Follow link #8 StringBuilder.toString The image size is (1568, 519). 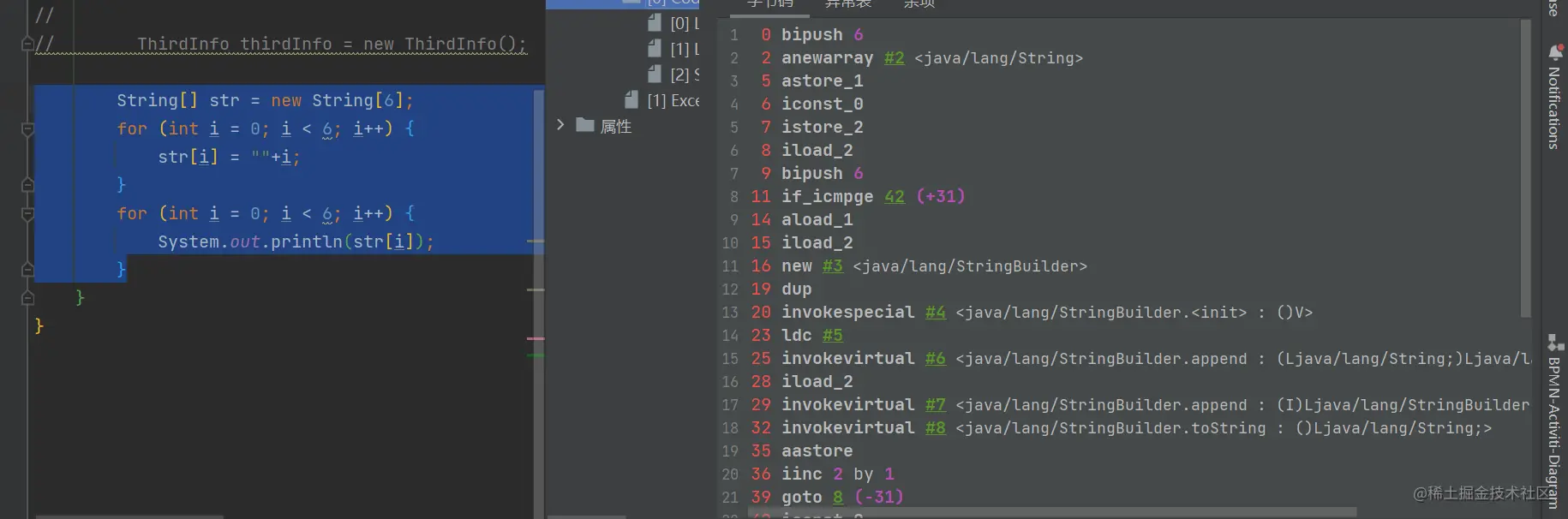coord(935,428)
